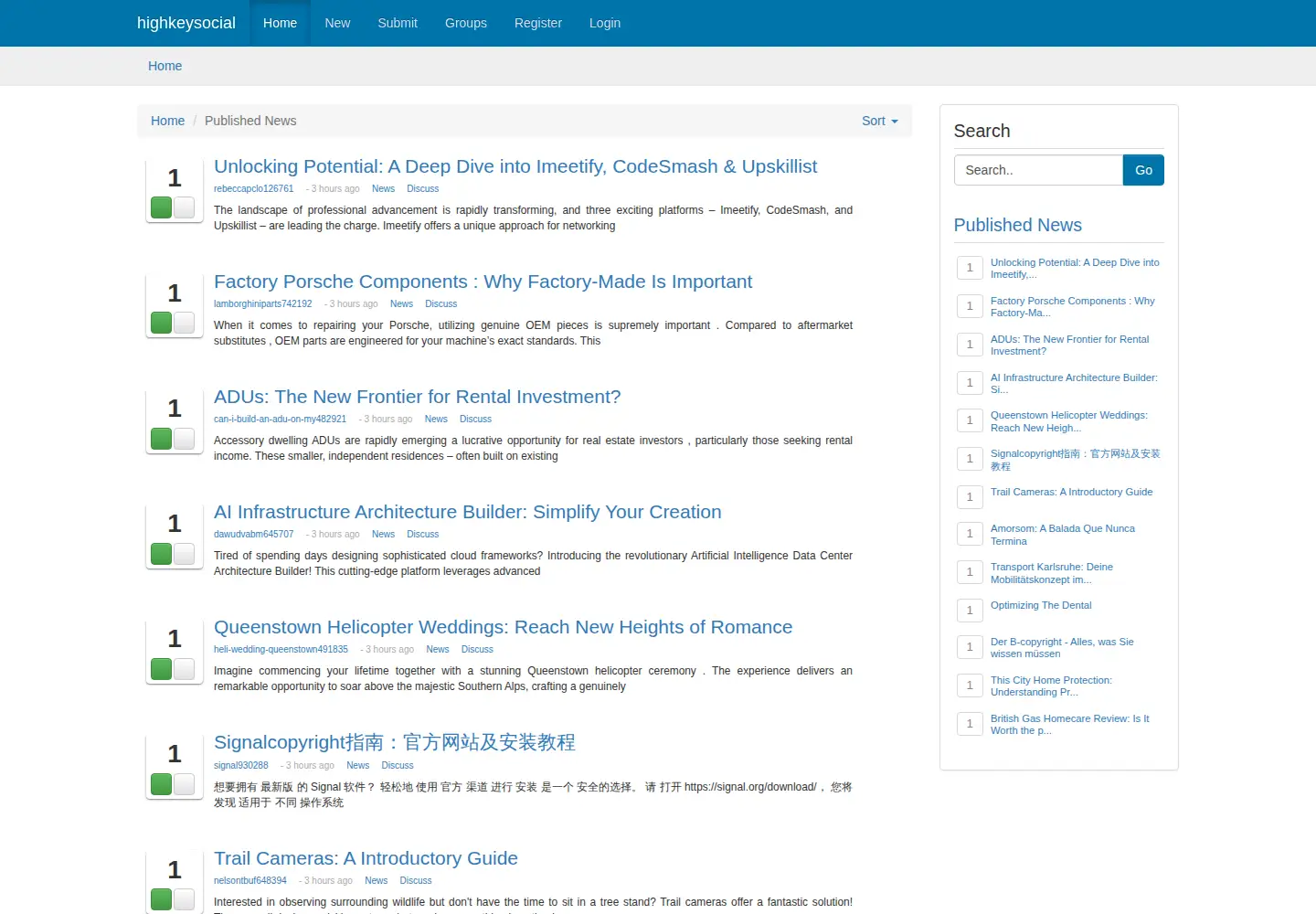Upvote the Unlocking Potential story with green button
Screen dimensions: 1316x914
pos(162,207)
